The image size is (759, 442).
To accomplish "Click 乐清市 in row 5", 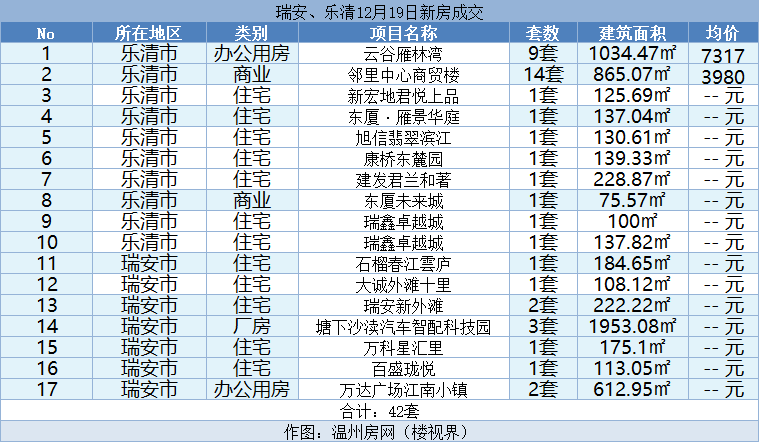I will pyautogui.click(x=149, y=137).
